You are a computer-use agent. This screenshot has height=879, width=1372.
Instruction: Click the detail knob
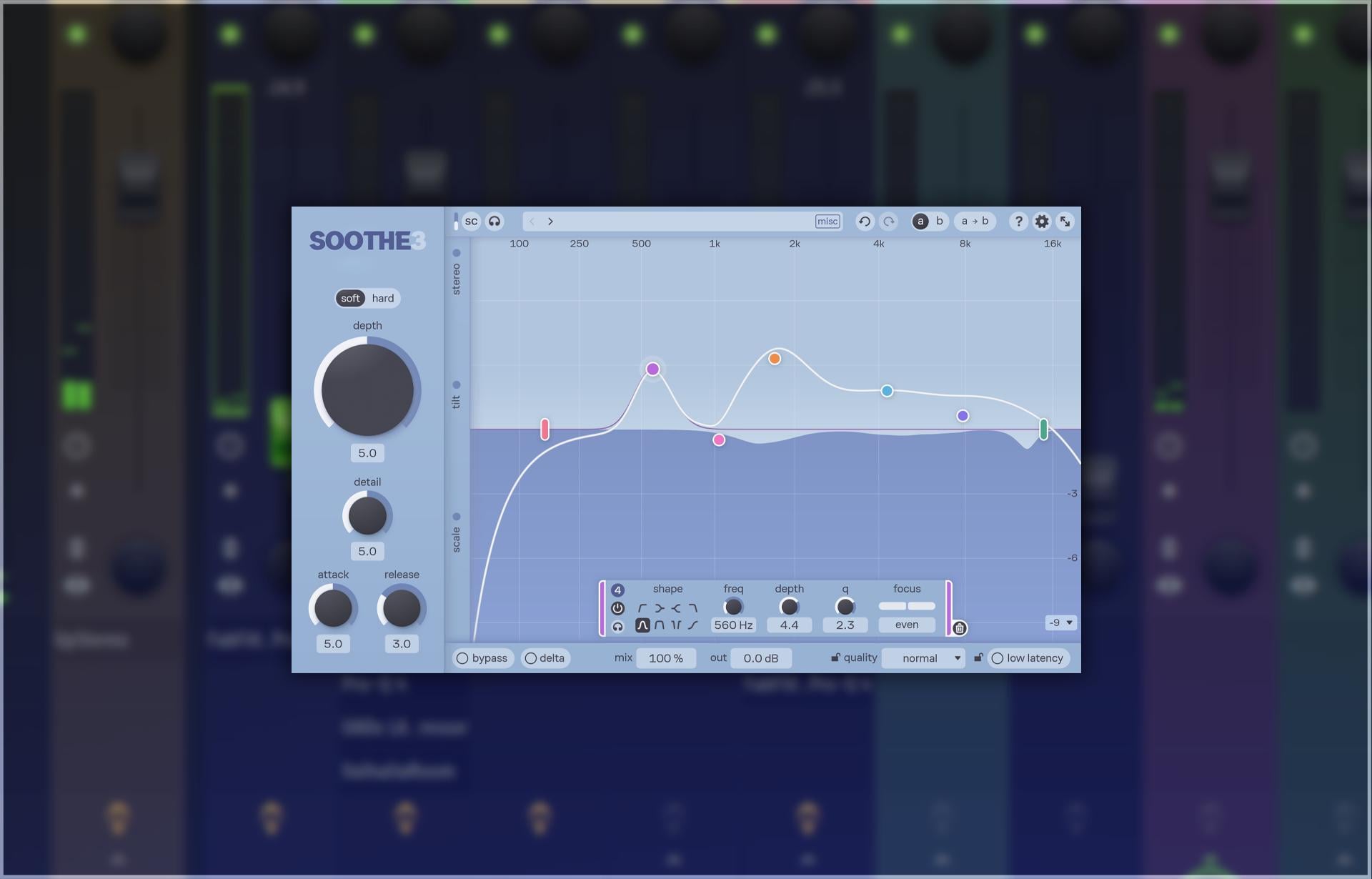[367, 515]
